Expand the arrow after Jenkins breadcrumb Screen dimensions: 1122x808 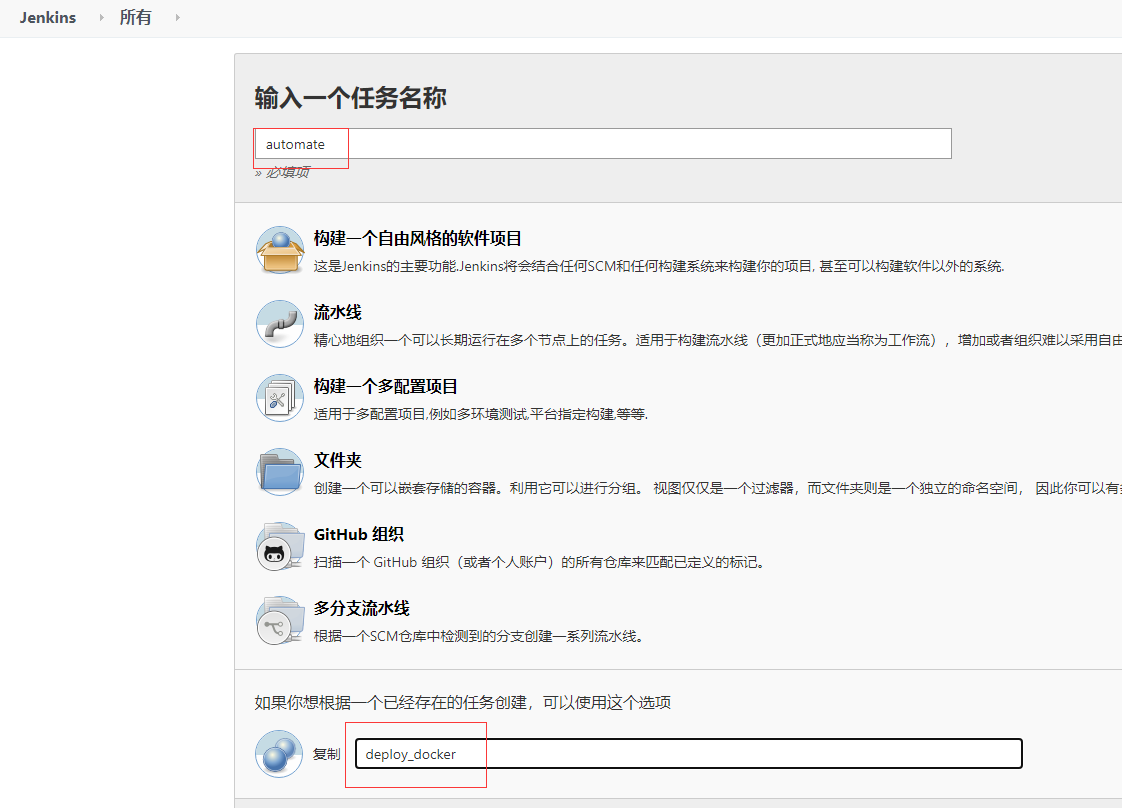101,18
